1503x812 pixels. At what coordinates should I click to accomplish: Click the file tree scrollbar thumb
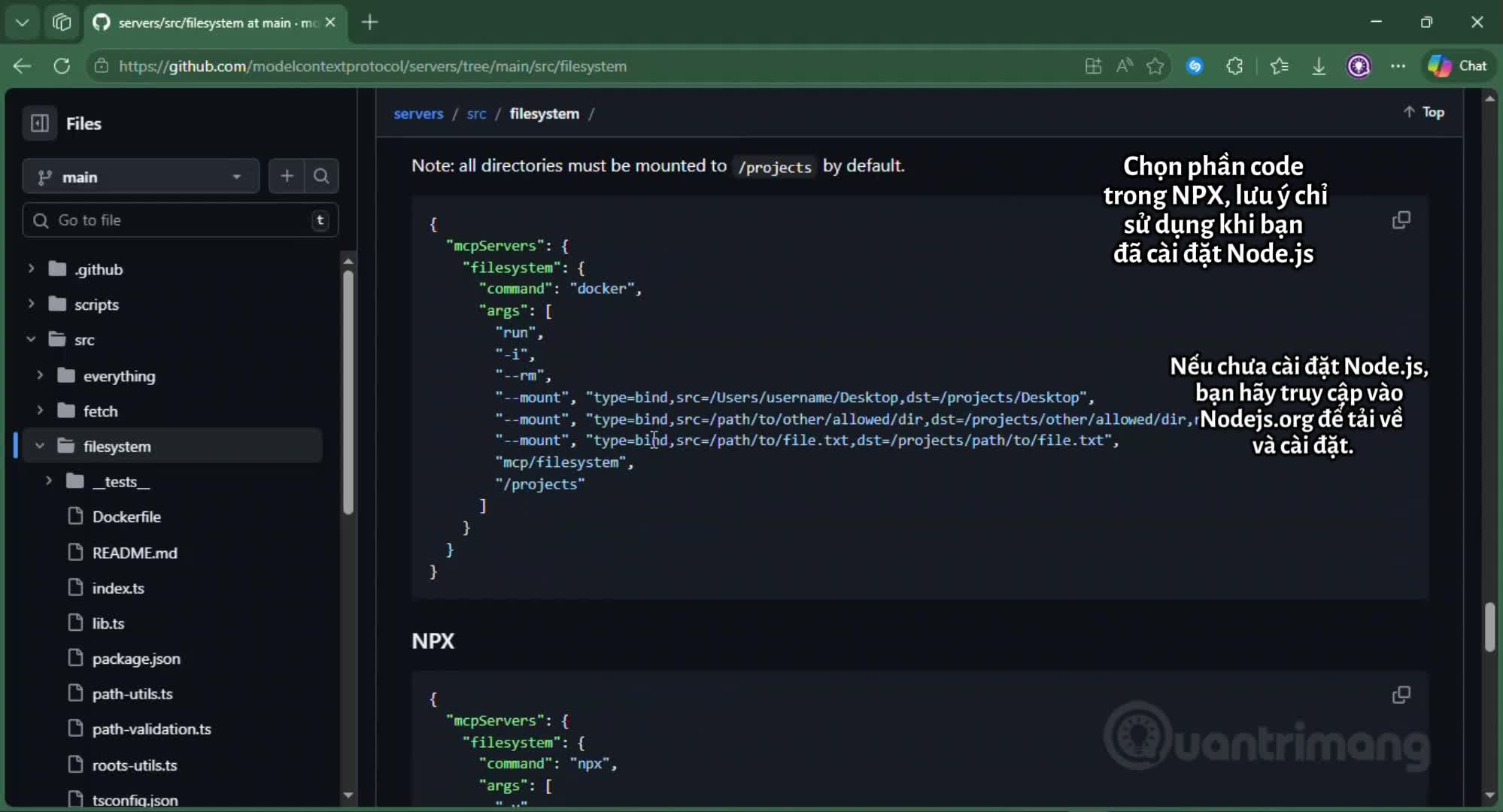click(x=348, y=391)
